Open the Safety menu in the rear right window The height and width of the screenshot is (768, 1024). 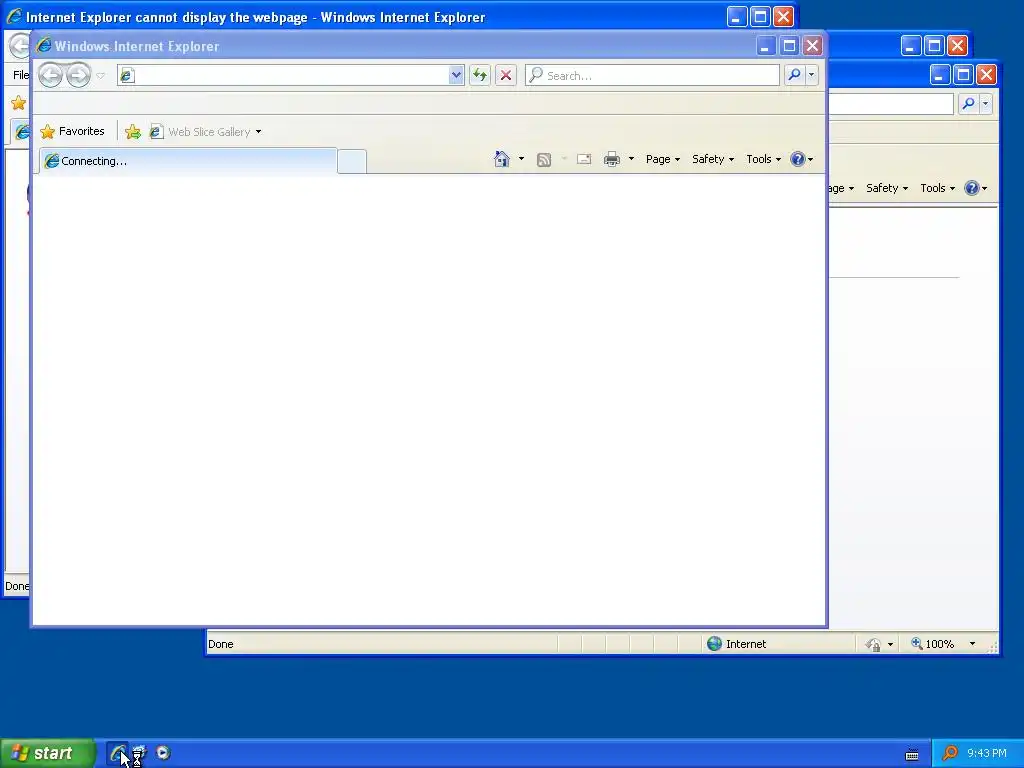887,188
